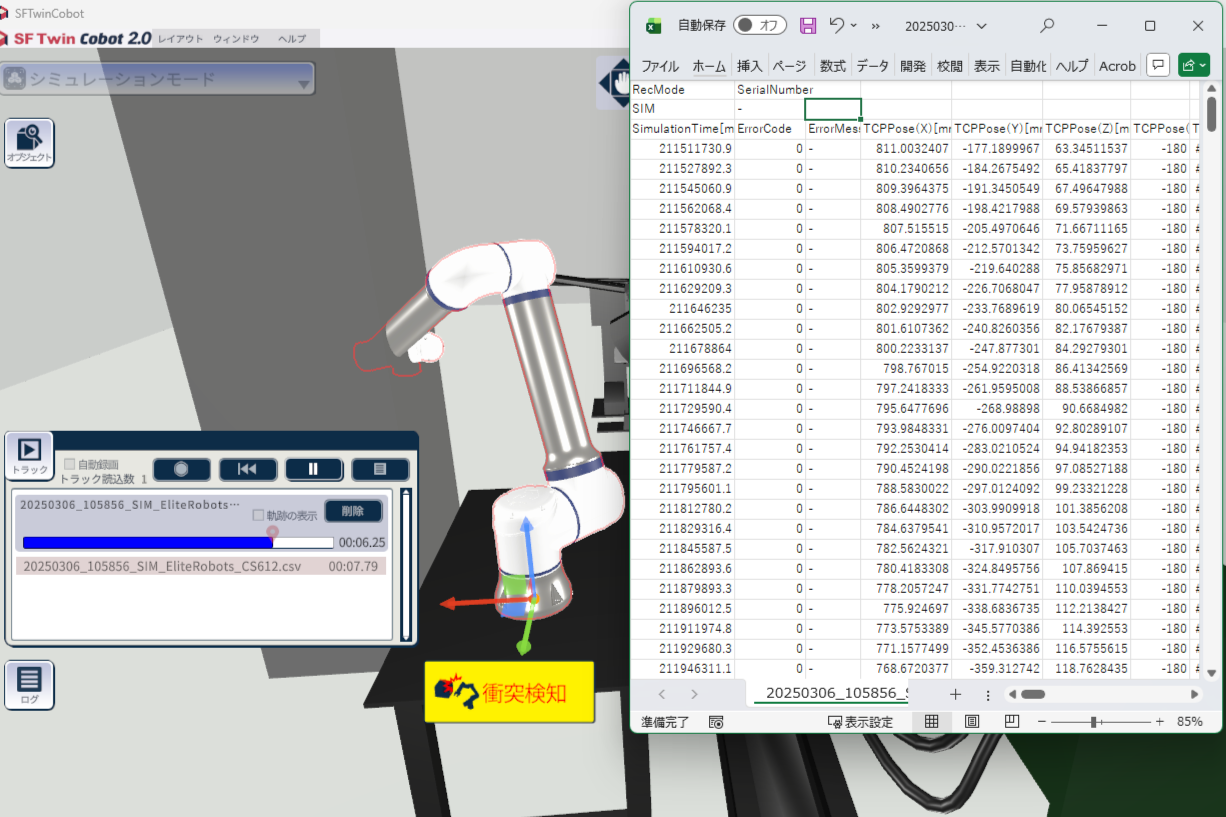Select the データ ribbon tab
The image size is (1226, 817).
point(872,66)
